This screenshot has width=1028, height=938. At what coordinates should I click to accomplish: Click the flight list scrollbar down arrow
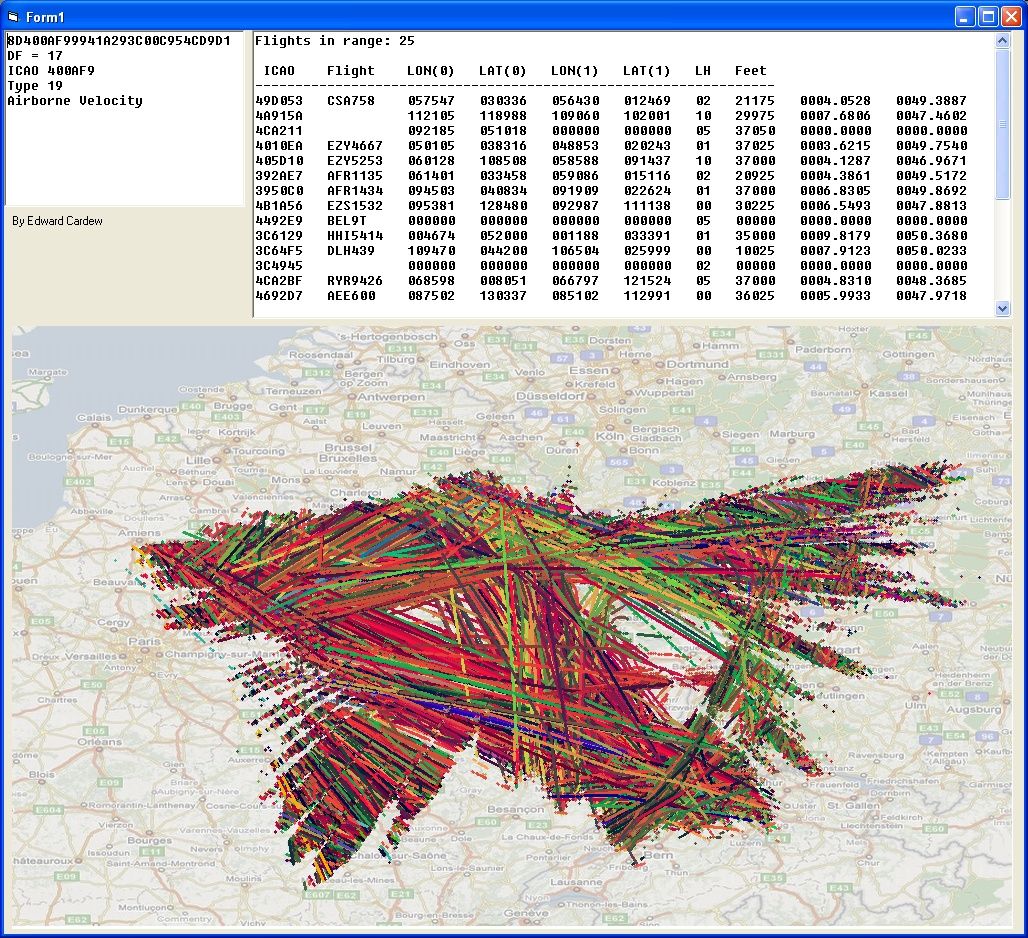click(x=1002, y=308)
